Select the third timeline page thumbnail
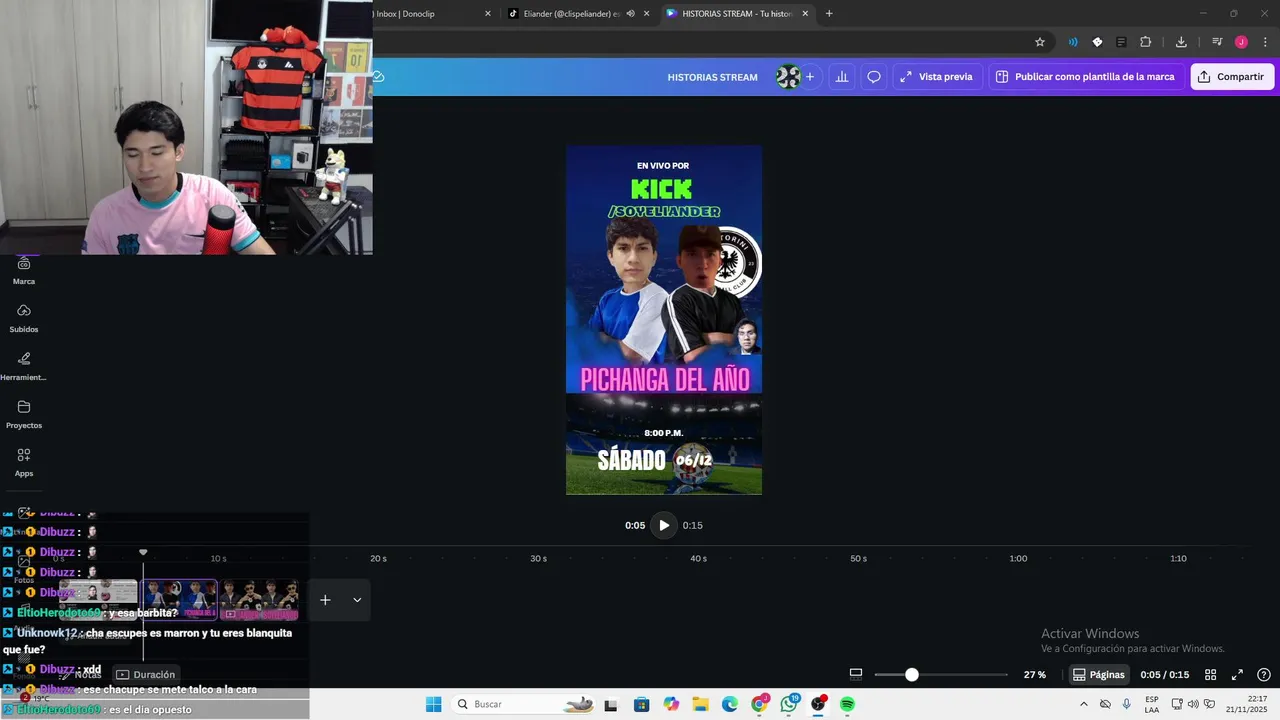Image resolution: width=1280 pixels, height=720 pixels. pos(259,600)
